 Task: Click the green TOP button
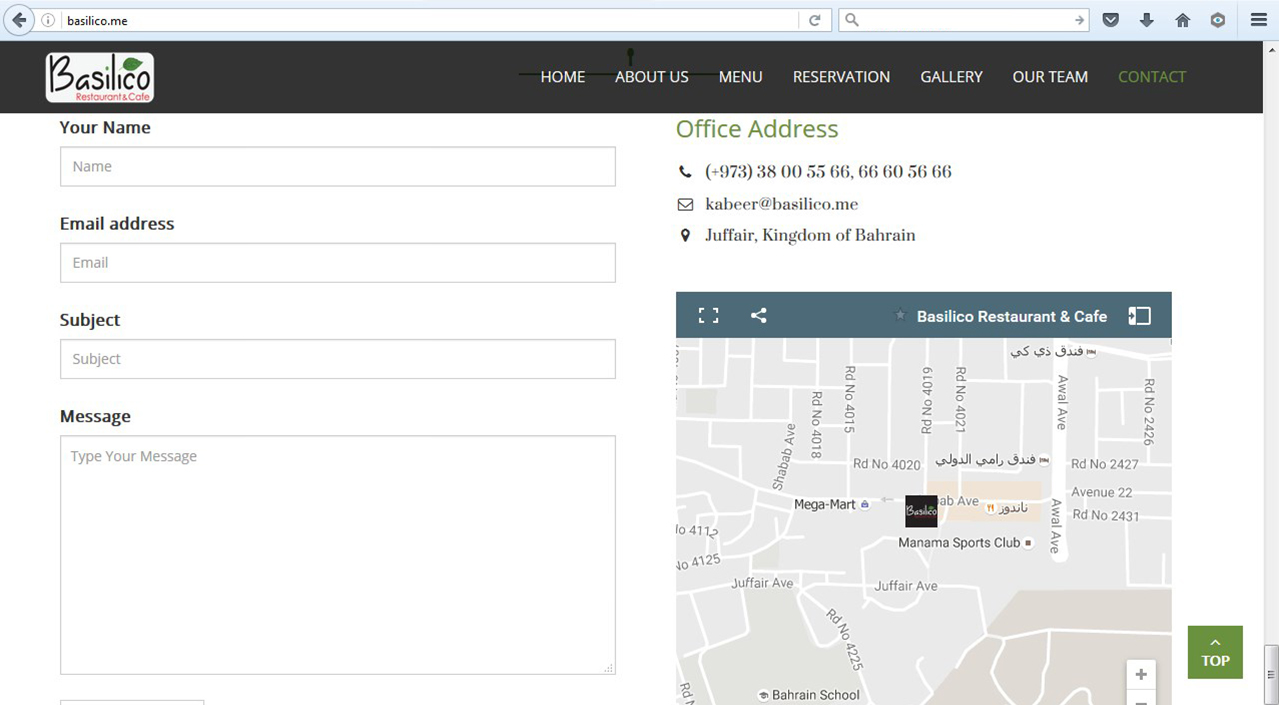coord(1215,652)
